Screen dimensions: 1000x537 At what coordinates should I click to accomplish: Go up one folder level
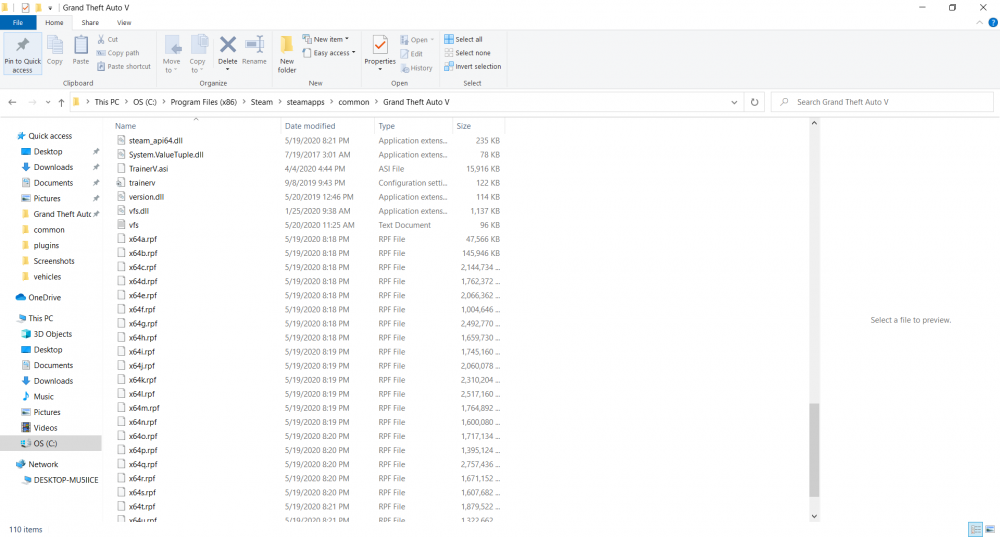[62, 102]
